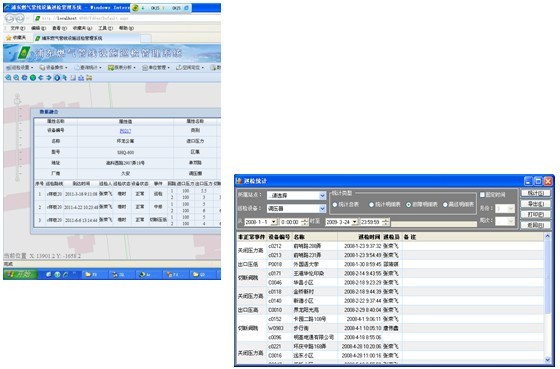Open the 编辑(E) browser menu
Screen dimensions: 560x369
click(x=38, y=28)
